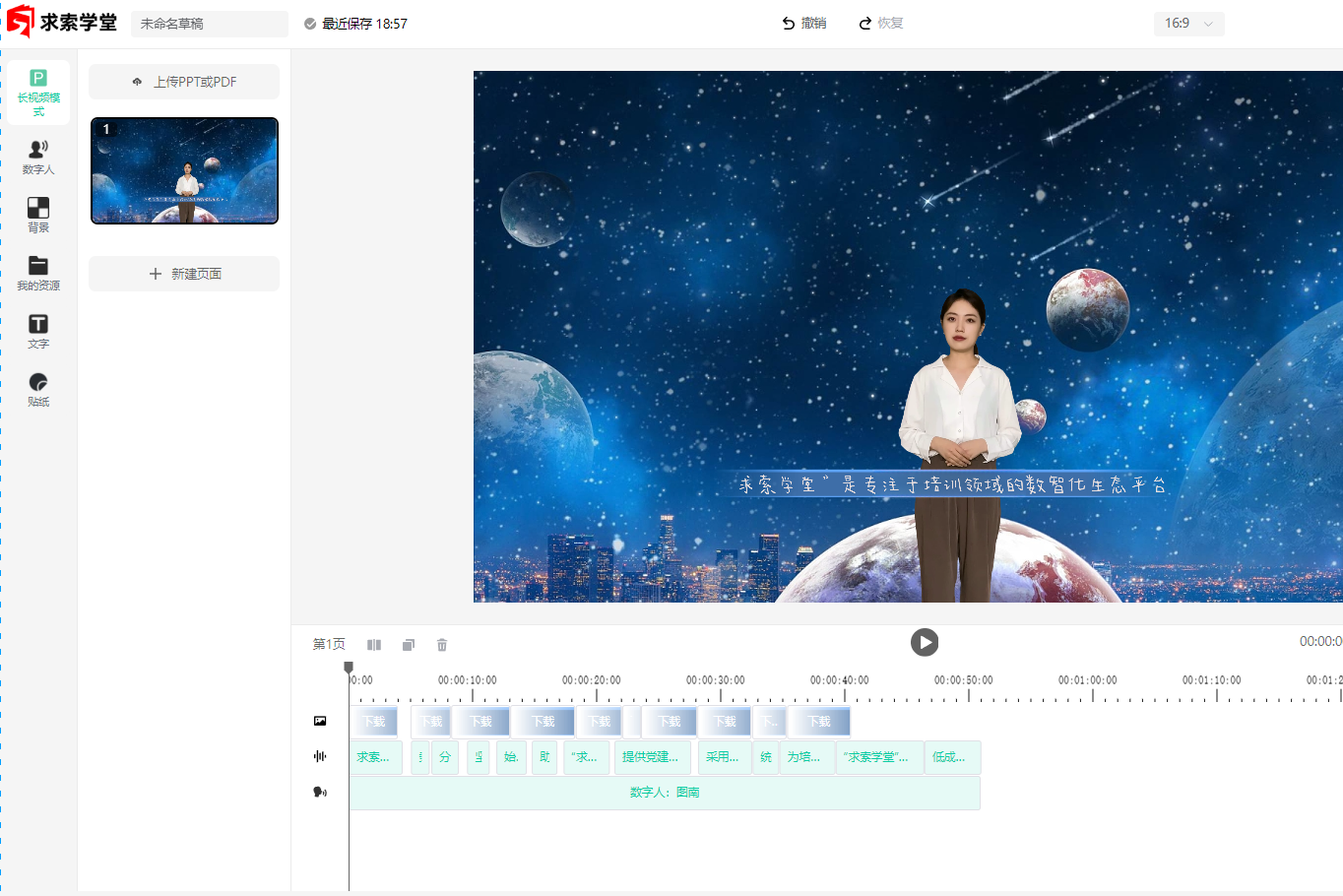Click the 上传PPT或PDF upload button
Screen dimensions: 1343x896
[184, 82]
